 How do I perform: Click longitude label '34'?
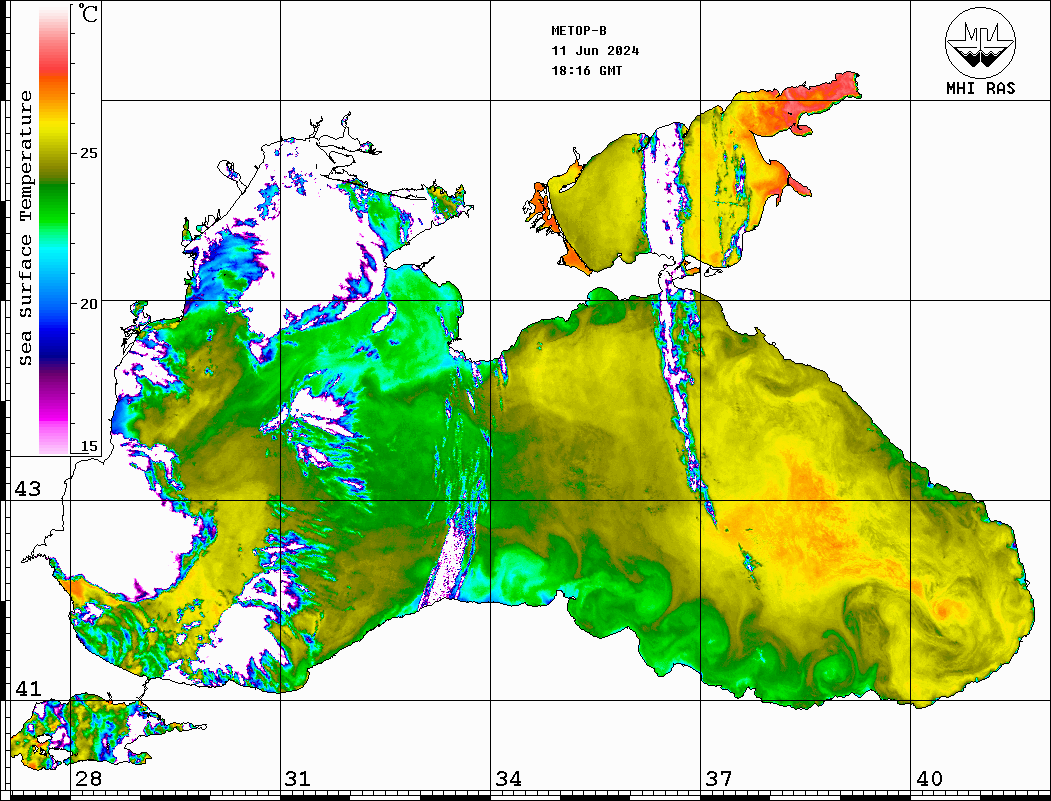(x=509, y=779)
